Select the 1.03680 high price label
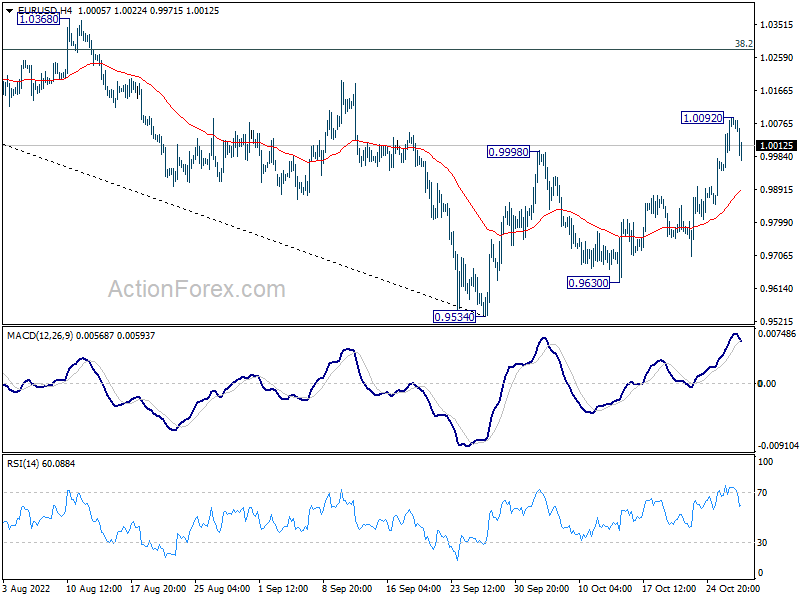The height and width of the screenshot is (600, 800). coord(38,19)
